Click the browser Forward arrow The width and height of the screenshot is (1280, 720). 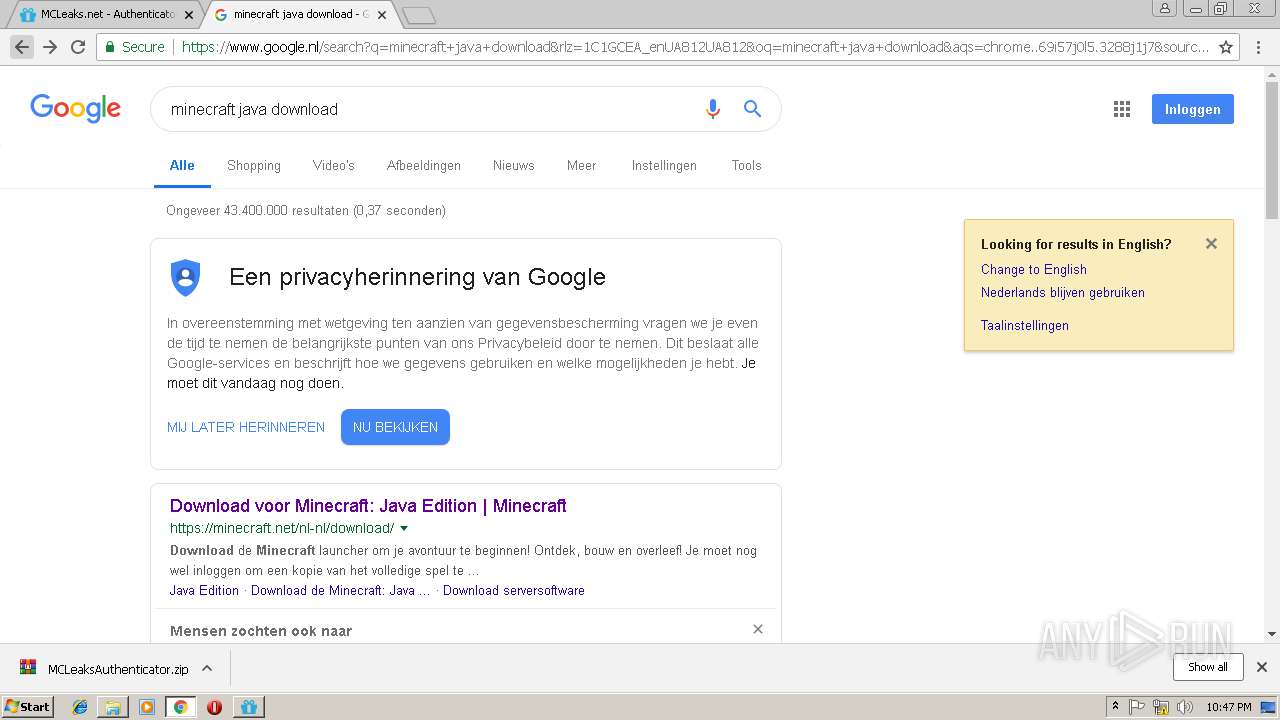click(x=50, y=47)
